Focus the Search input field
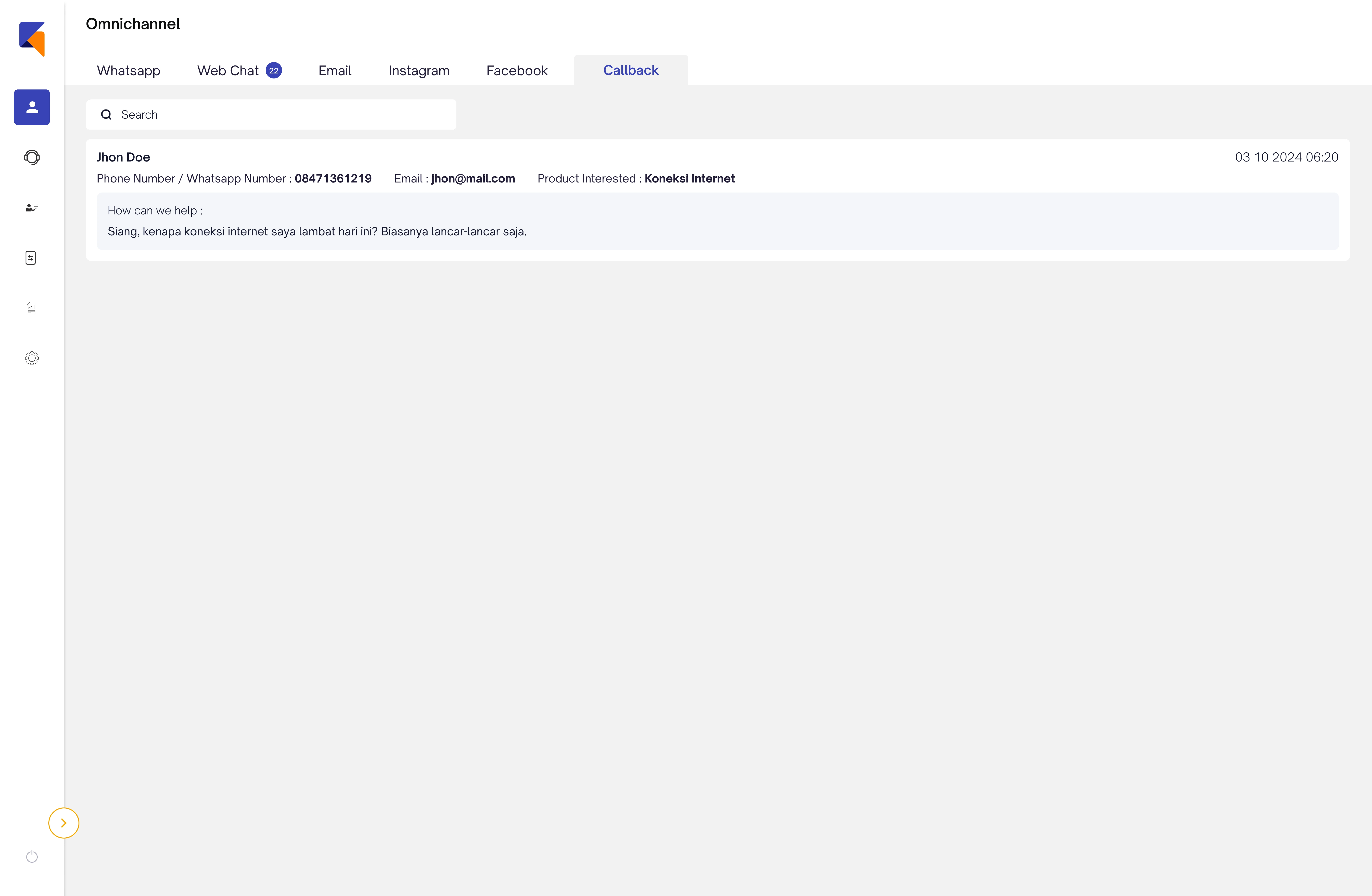 click(271, 115)
